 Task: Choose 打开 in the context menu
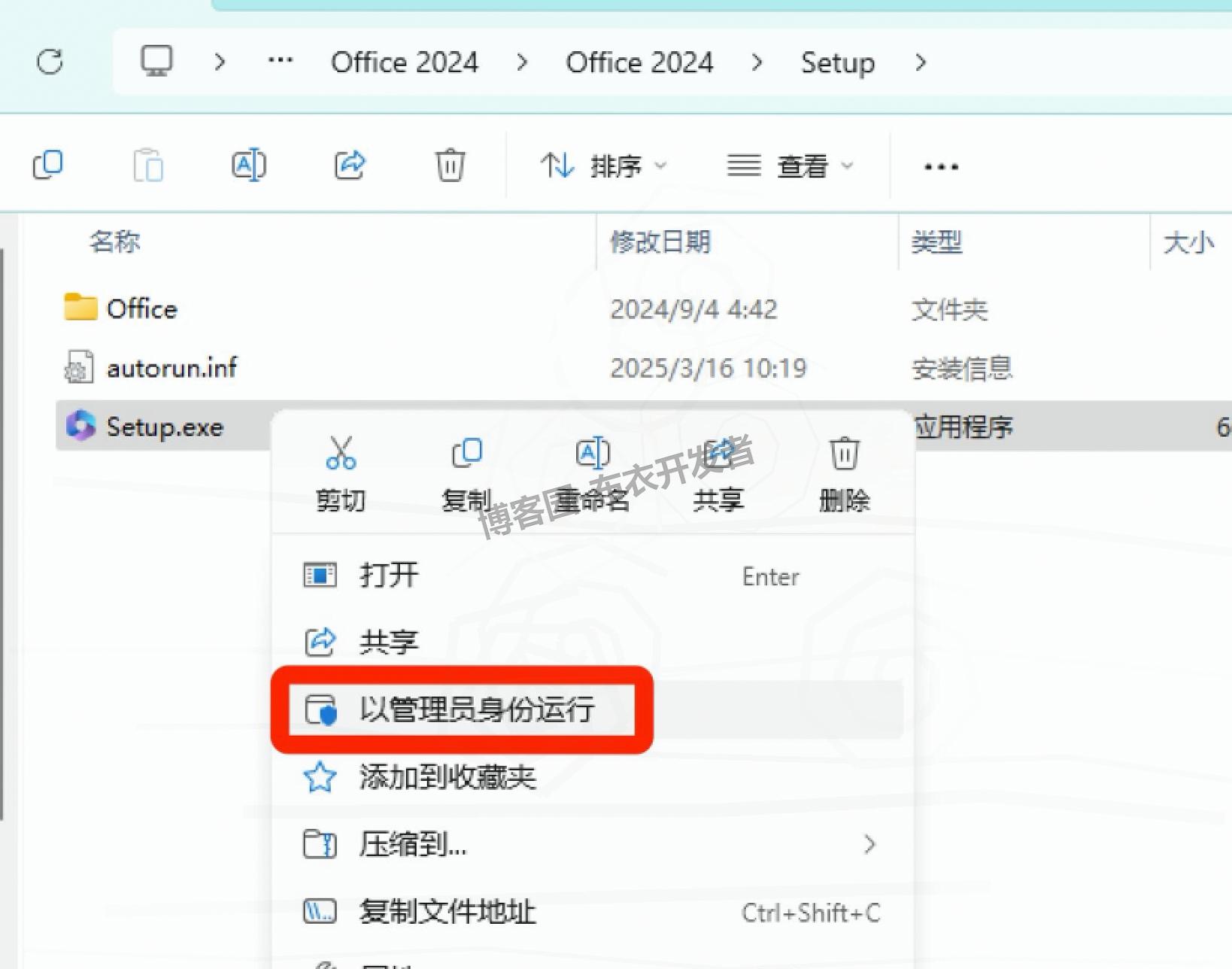388,575
